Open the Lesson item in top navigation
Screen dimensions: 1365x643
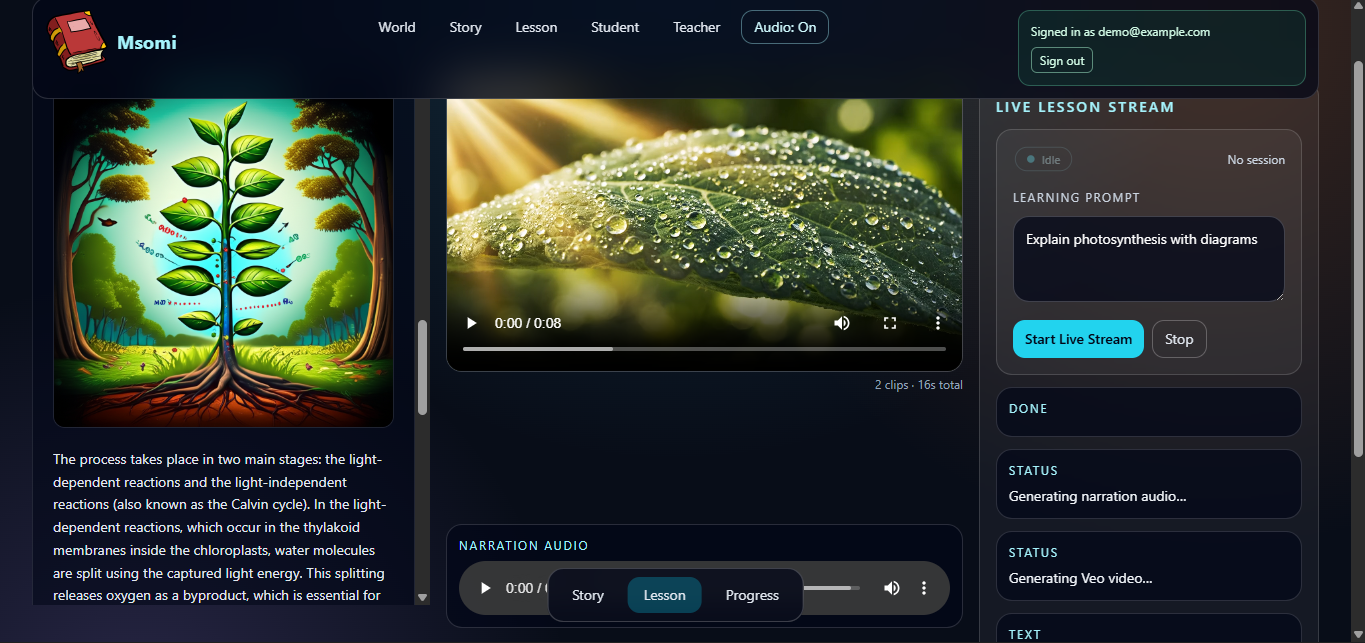(x=536, y=27)
